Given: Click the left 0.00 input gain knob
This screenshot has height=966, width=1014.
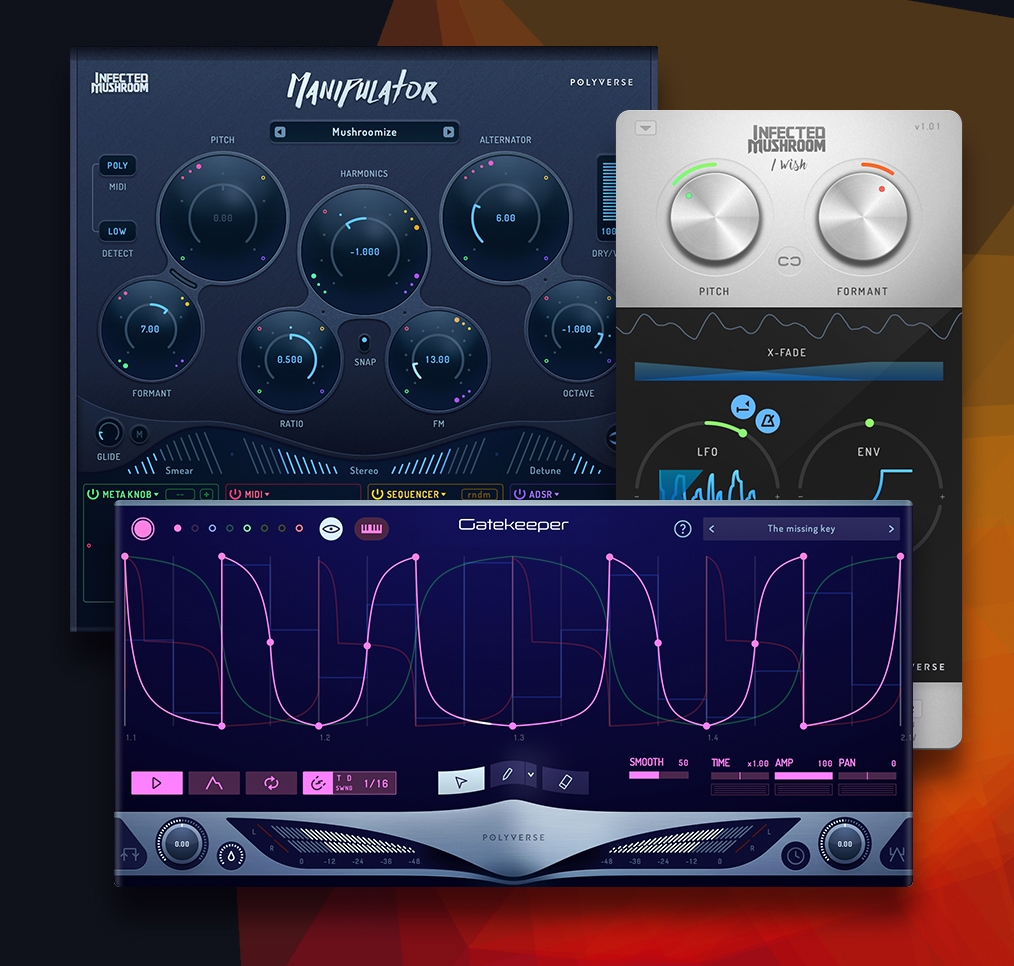Looking at the screenshot, I should pyautogui.click(x=182, y=844).
